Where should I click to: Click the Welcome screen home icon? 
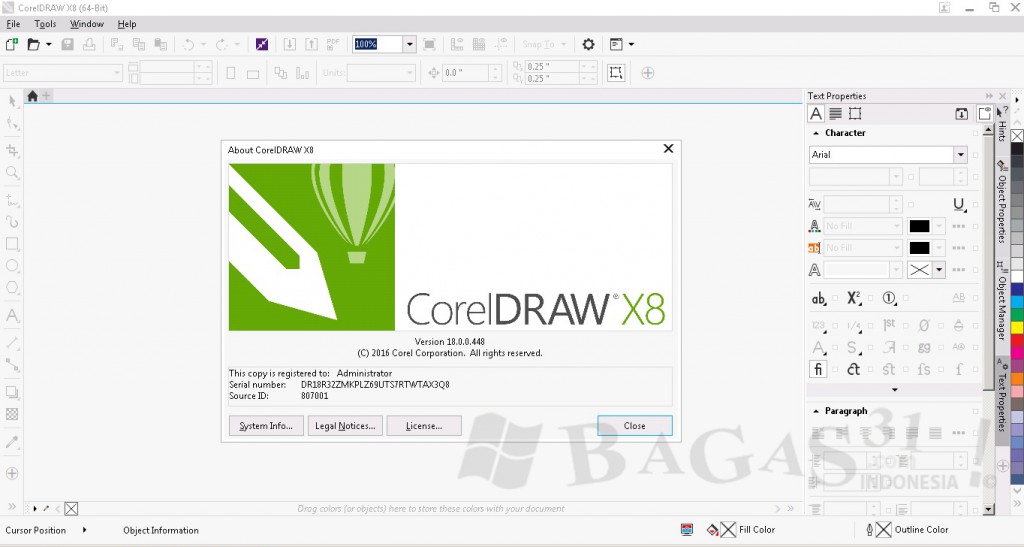[32, 96]
